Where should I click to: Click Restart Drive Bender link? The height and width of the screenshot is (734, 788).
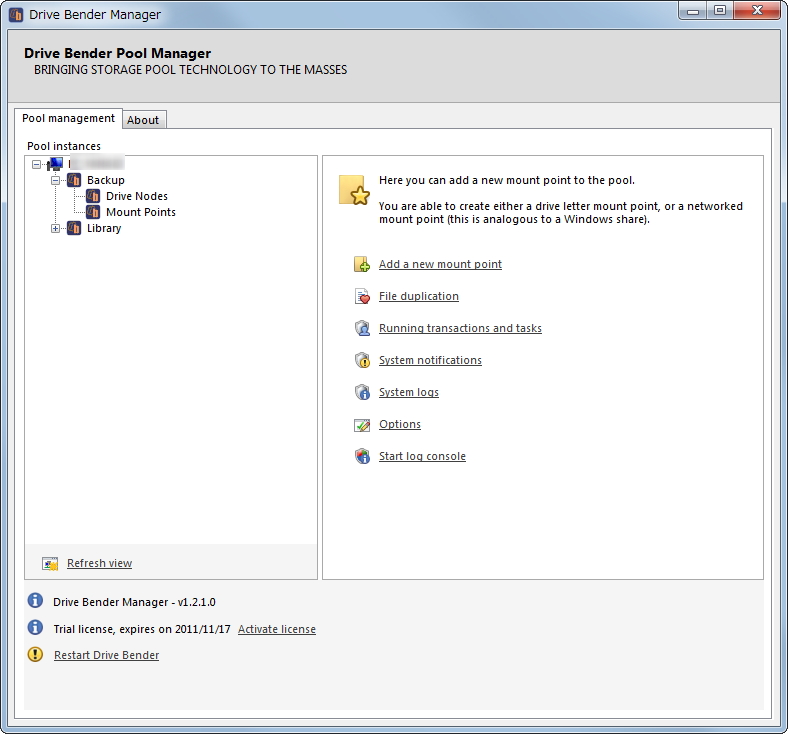tap(107, 655)
